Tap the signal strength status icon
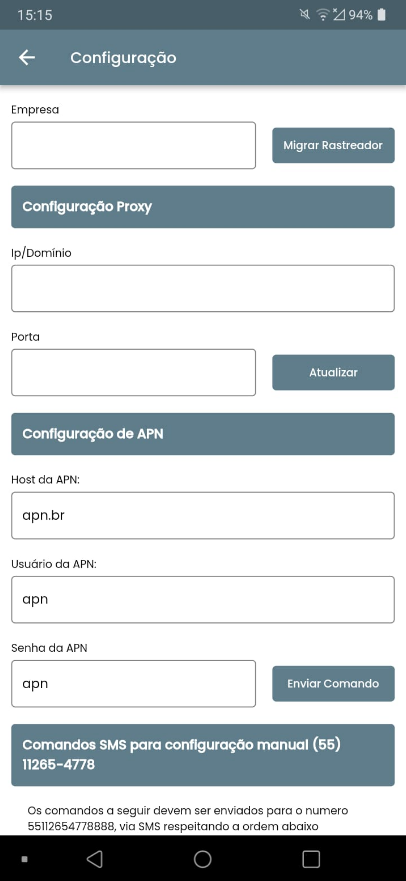Viewport: 406px width, 881px height. click(339, 15)
